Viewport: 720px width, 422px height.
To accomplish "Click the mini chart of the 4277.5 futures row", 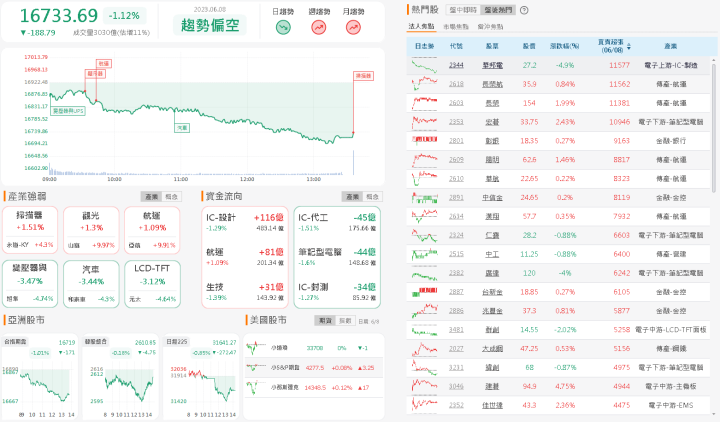I will point(256,367).
